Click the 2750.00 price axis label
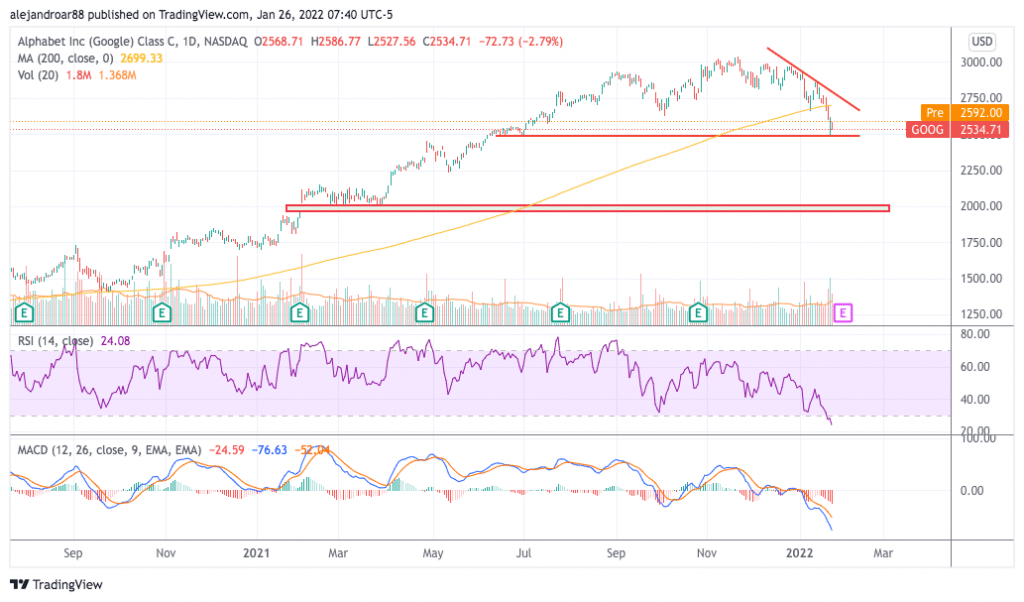The image size is (1024, 602). 981,98
